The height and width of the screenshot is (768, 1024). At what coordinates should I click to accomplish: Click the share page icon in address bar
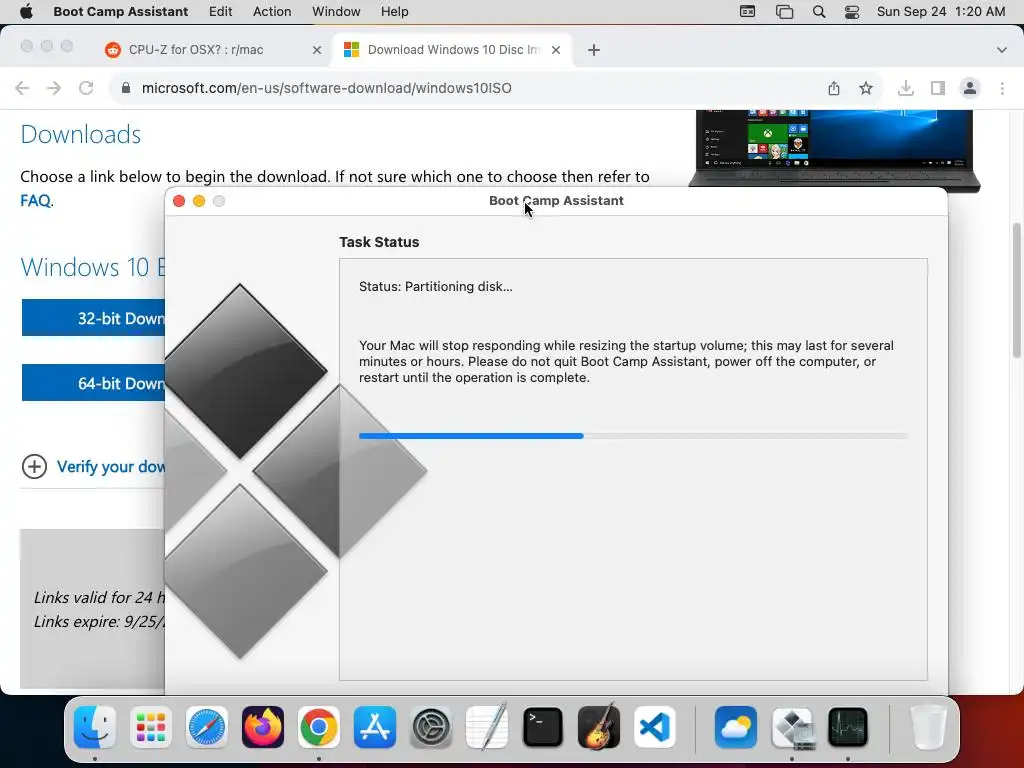pos(834,88)
